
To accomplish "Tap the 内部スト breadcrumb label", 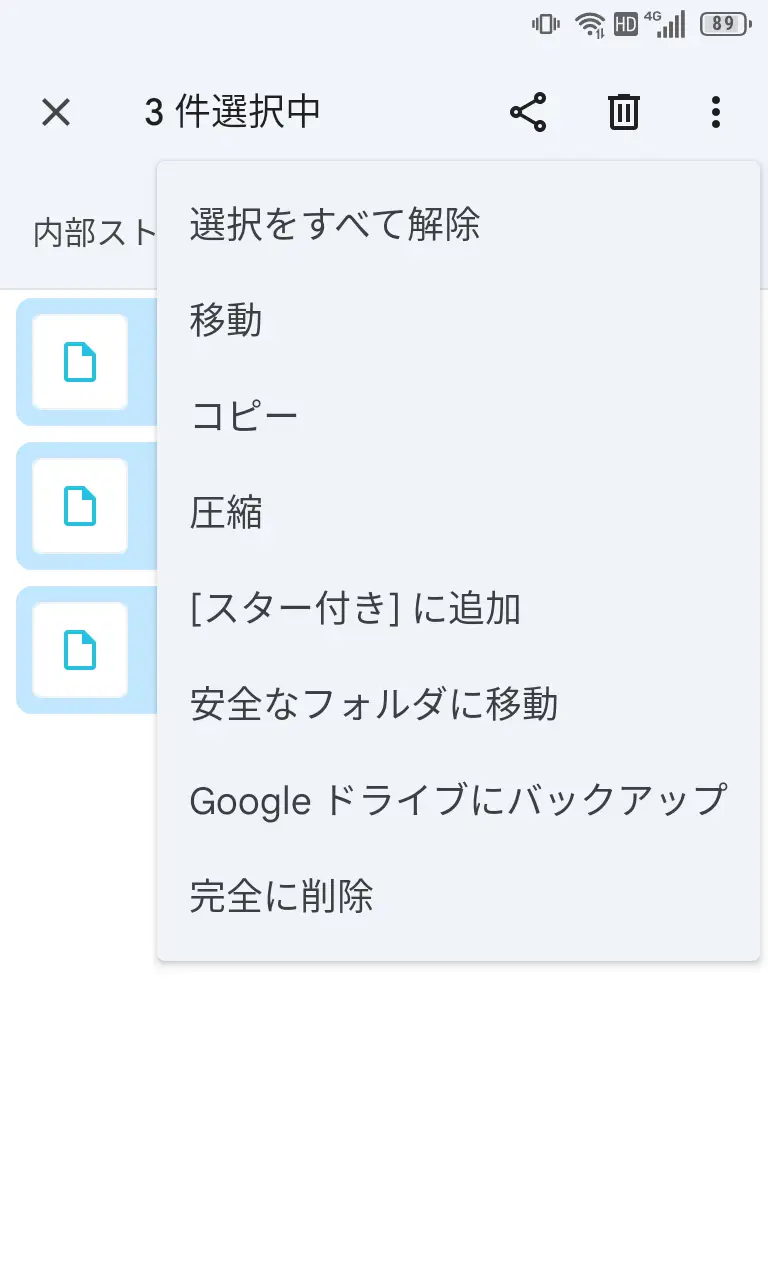I will 95,232.
